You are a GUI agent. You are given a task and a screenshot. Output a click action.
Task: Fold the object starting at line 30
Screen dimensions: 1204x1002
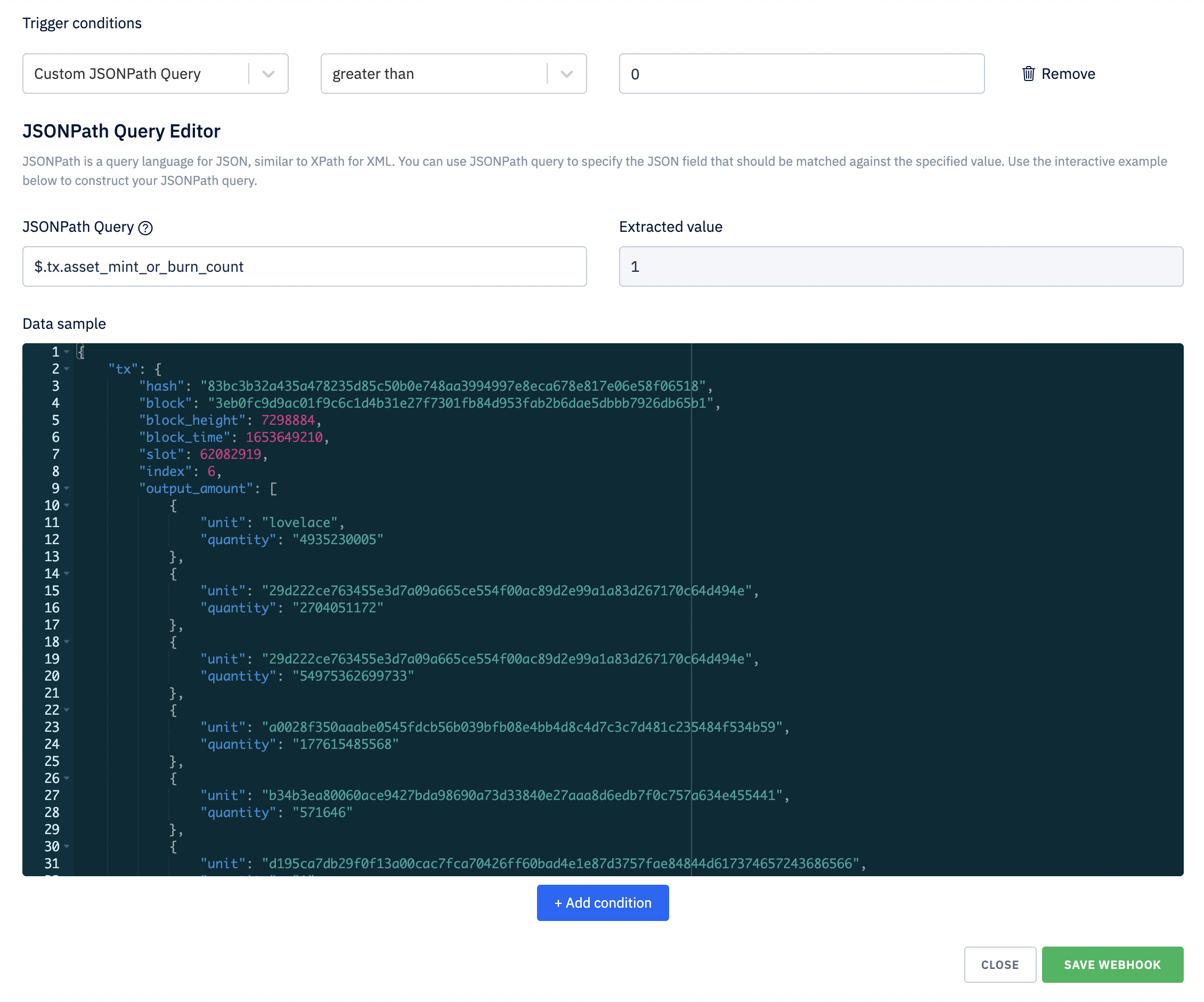click(67, 846)
